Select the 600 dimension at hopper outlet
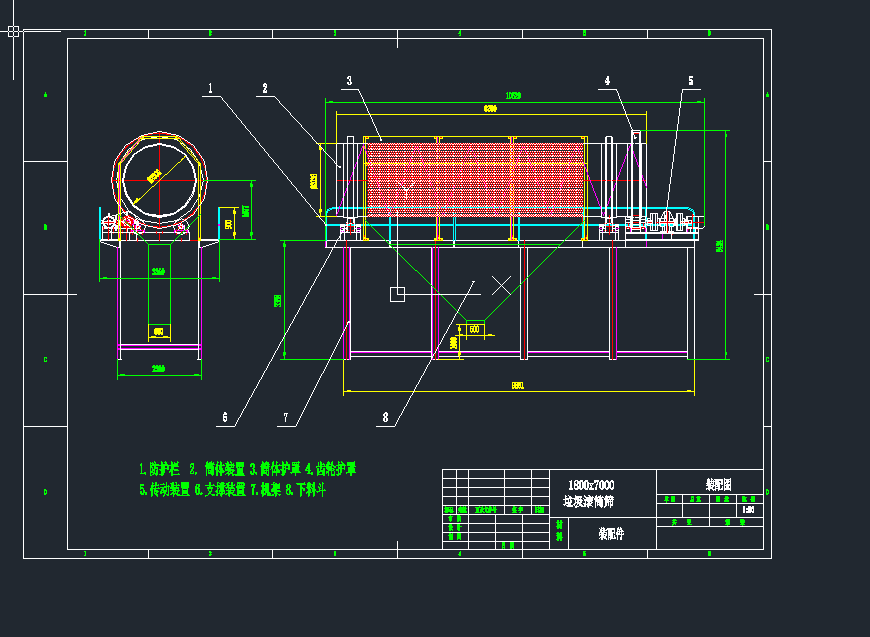 pyautogui.click(x=474, y=328)
